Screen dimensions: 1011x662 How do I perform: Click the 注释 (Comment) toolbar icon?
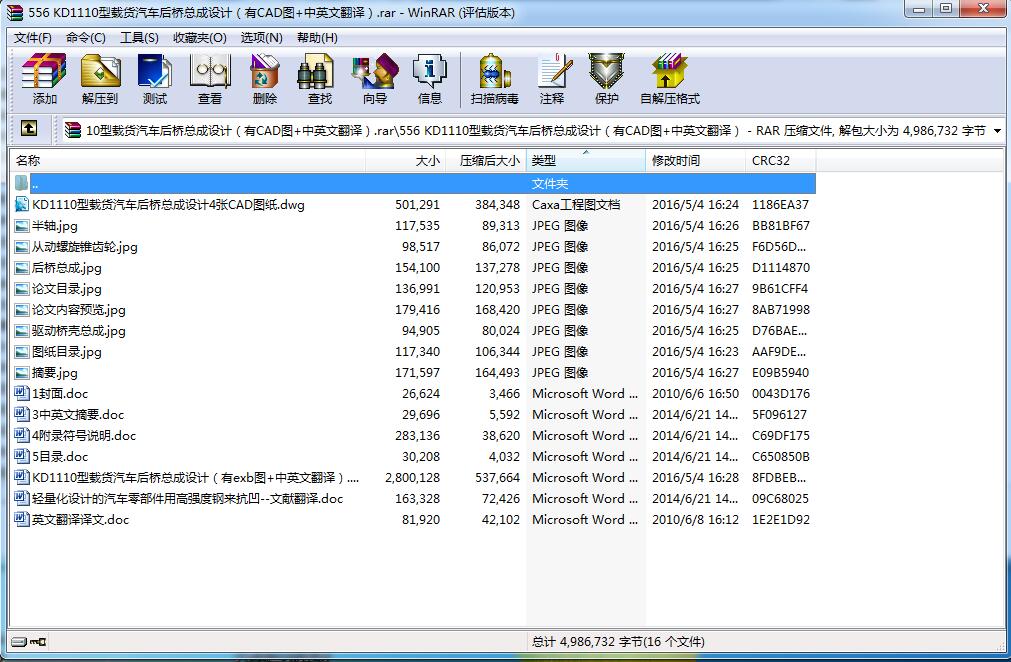point(553,71)
